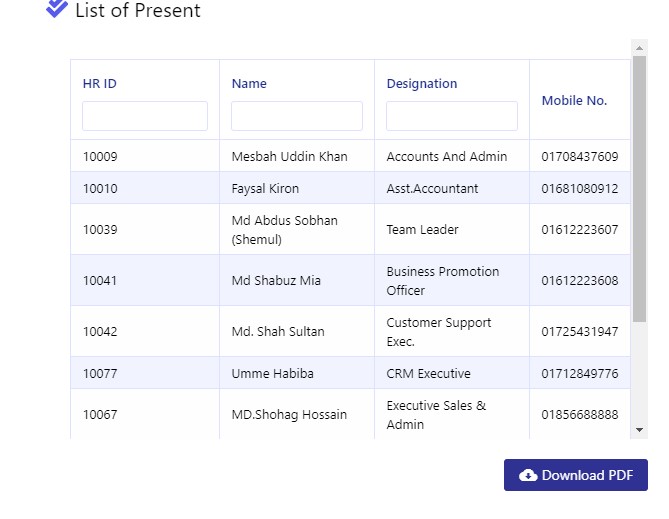
Task: Select the Umme Habiba CRM Executive row
Action: [x=350, y=373]
